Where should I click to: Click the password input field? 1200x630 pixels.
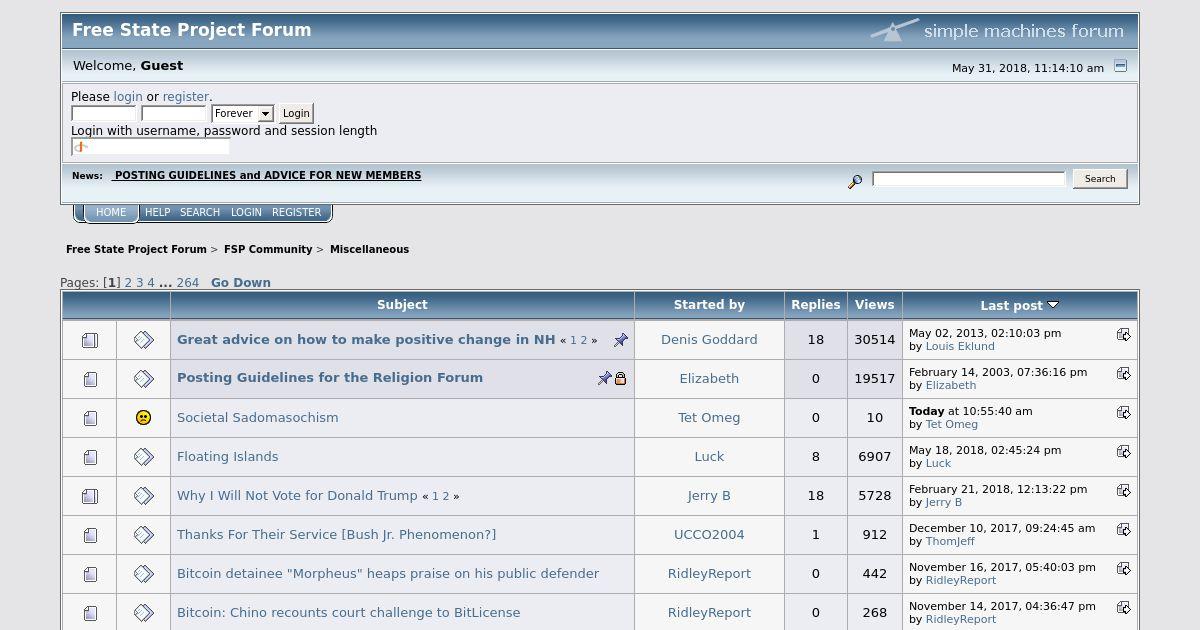click(174, 114)
